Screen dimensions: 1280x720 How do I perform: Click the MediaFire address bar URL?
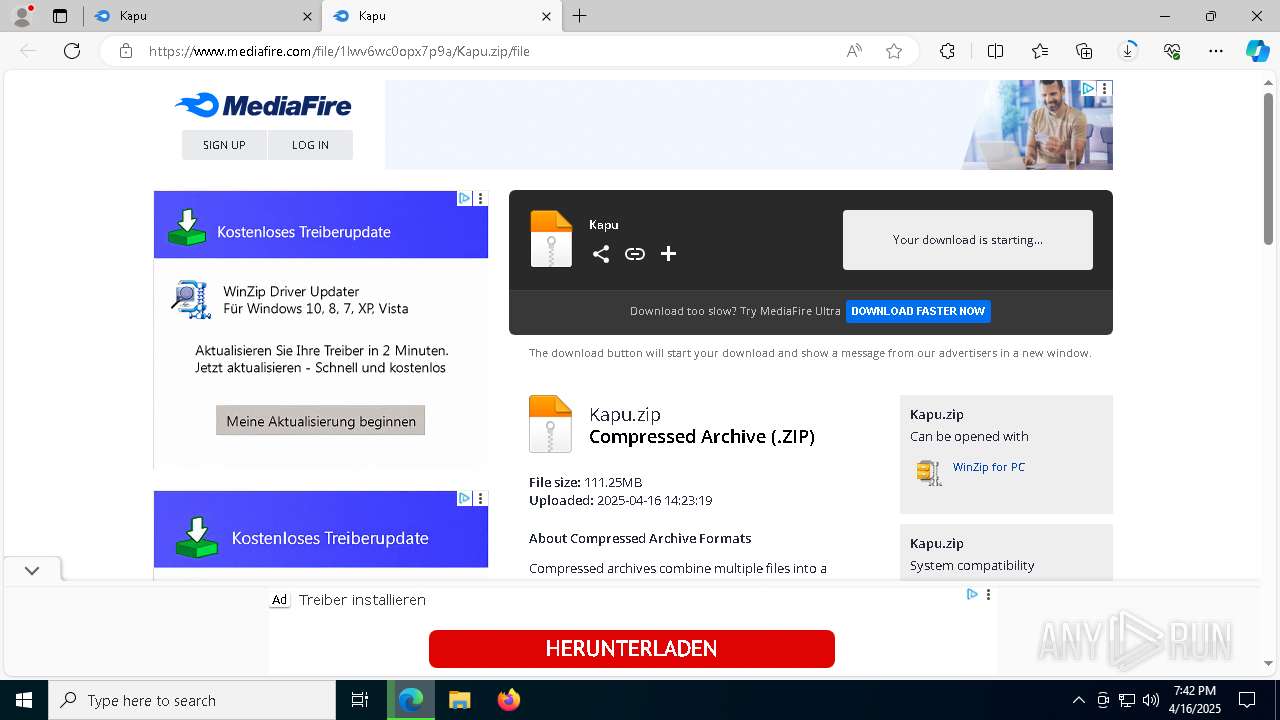click(339, 51)
